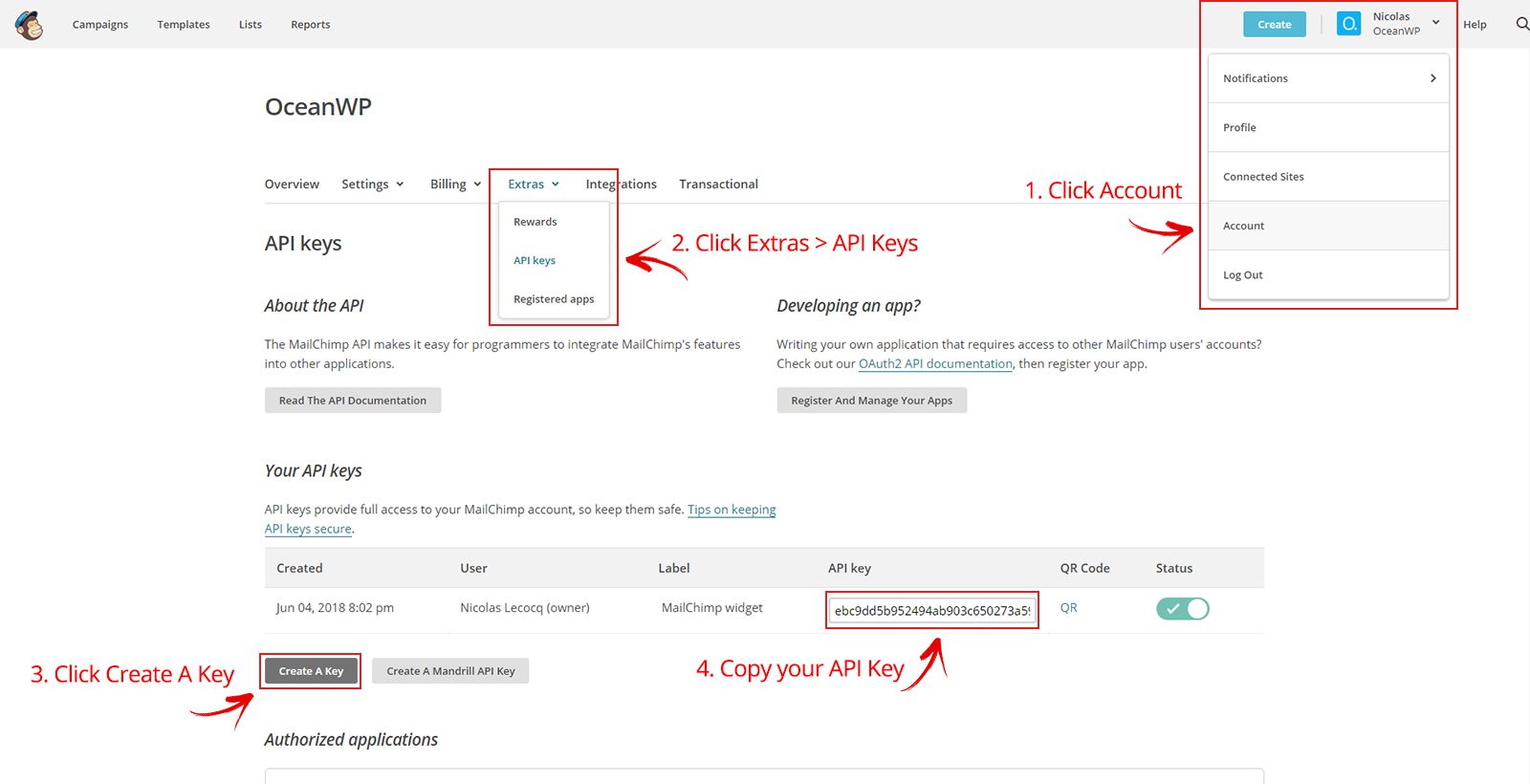Choose Profile from account menu
This screenshot has height=784, width=1530.
[1328, 127]
